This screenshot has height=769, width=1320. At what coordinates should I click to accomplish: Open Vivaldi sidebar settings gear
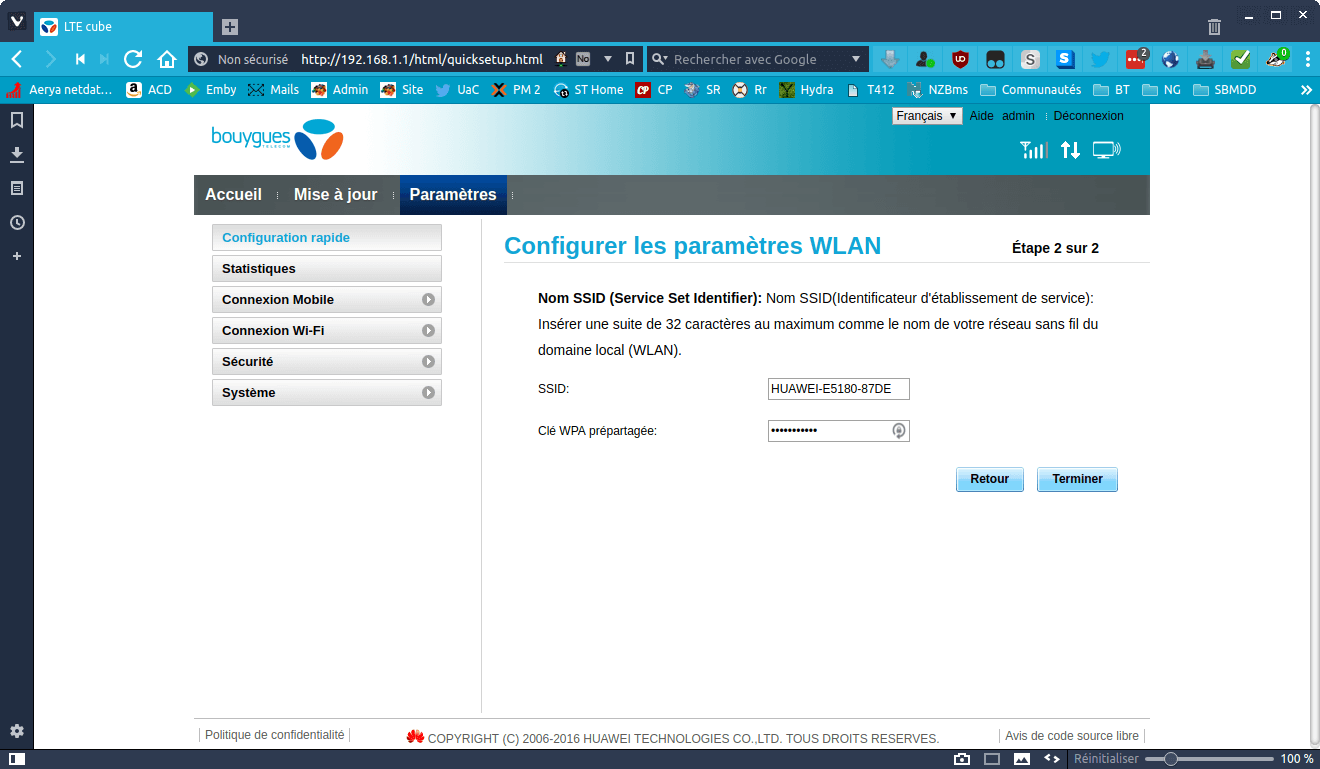(x=17, y=731)
